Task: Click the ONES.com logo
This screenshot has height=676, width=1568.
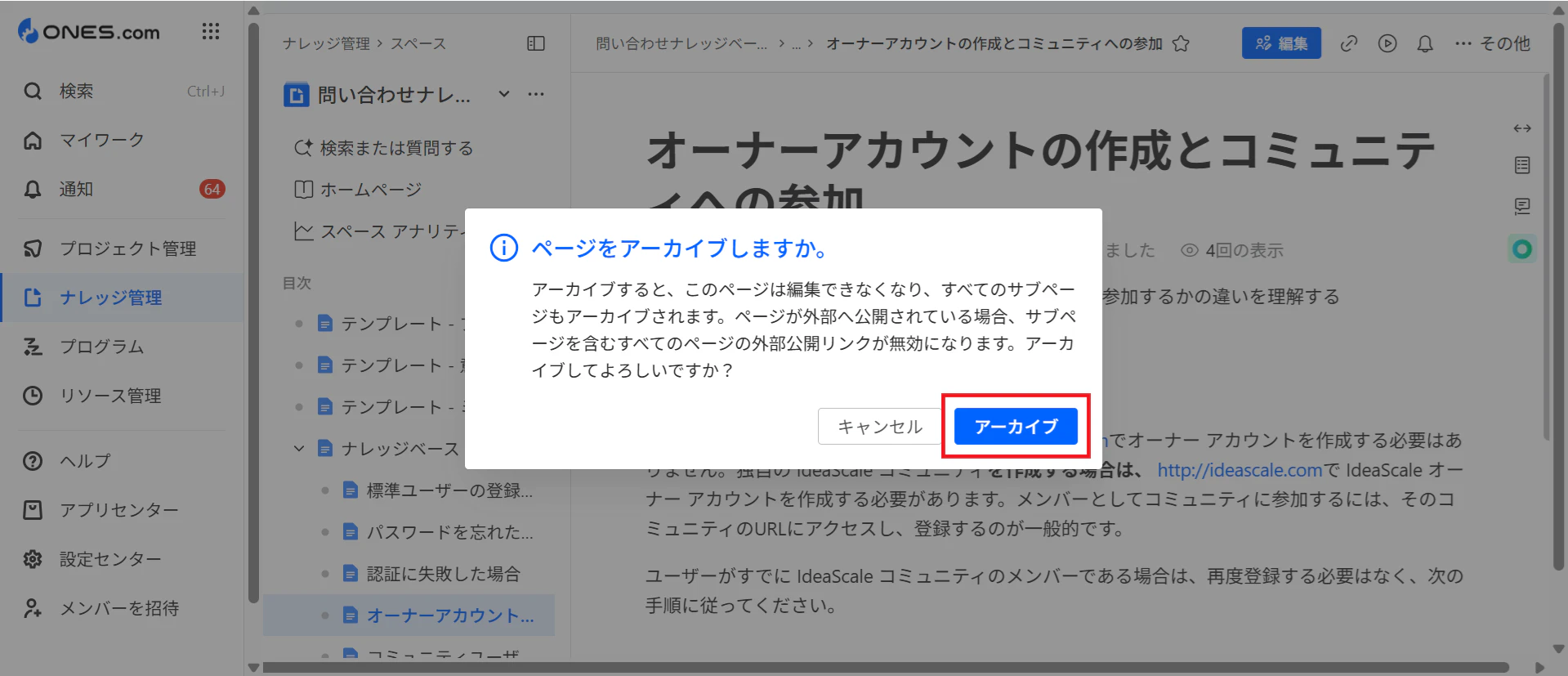Action: [x=89, y=32]
